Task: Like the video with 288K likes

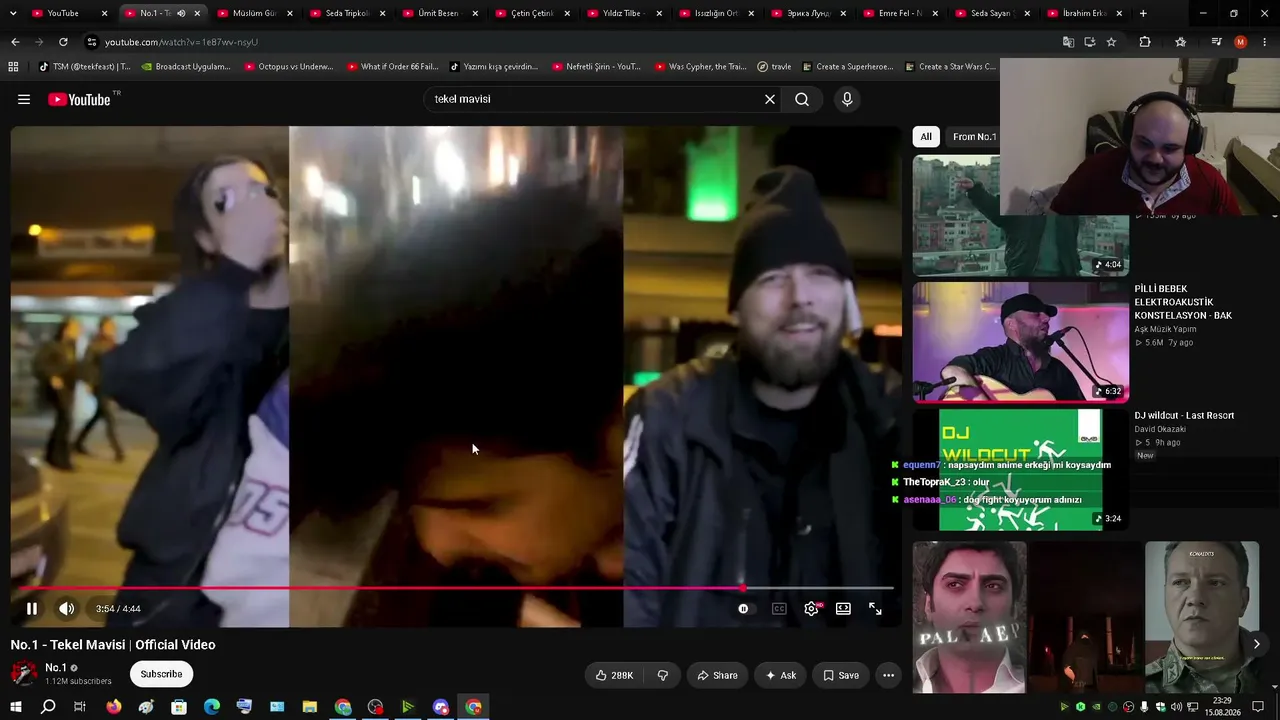Action: pos(614,675)
